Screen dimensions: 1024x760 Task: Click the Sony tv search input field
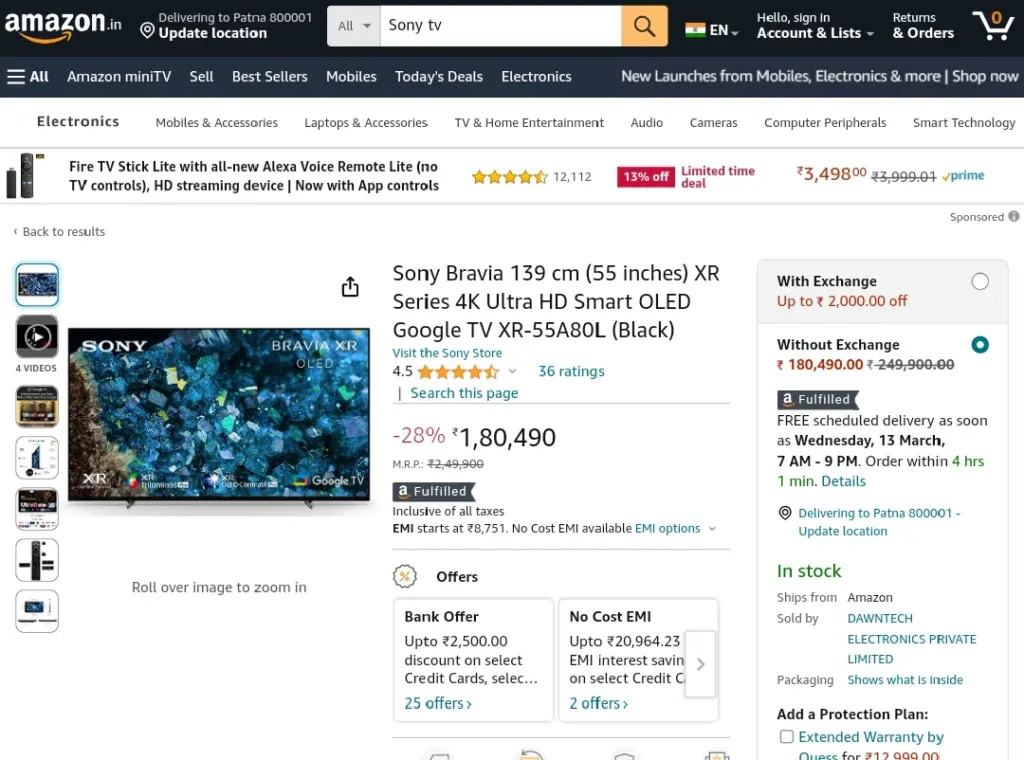pyautogui.click(x=501, y=26)
